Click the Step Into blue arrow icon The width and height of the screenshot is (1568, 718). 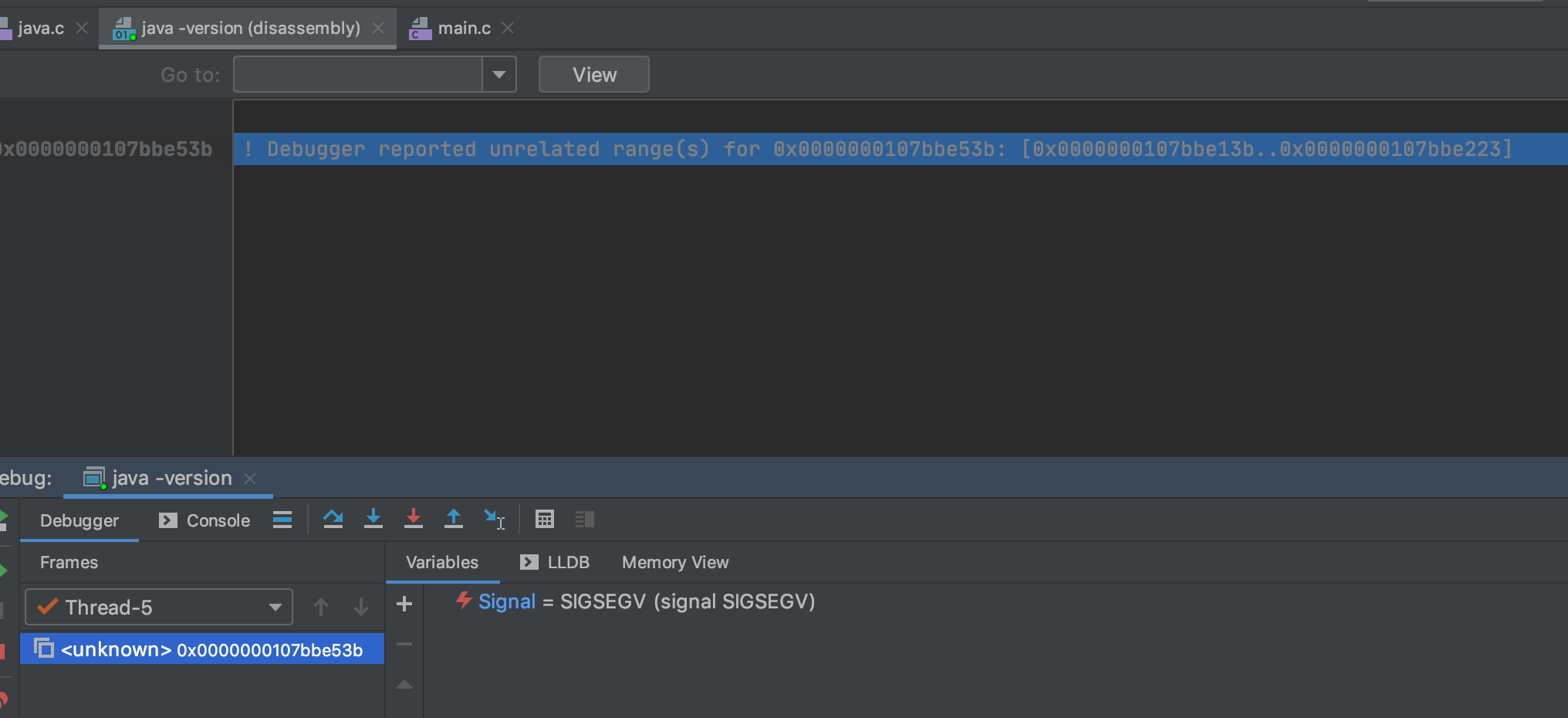click(373, 520)
